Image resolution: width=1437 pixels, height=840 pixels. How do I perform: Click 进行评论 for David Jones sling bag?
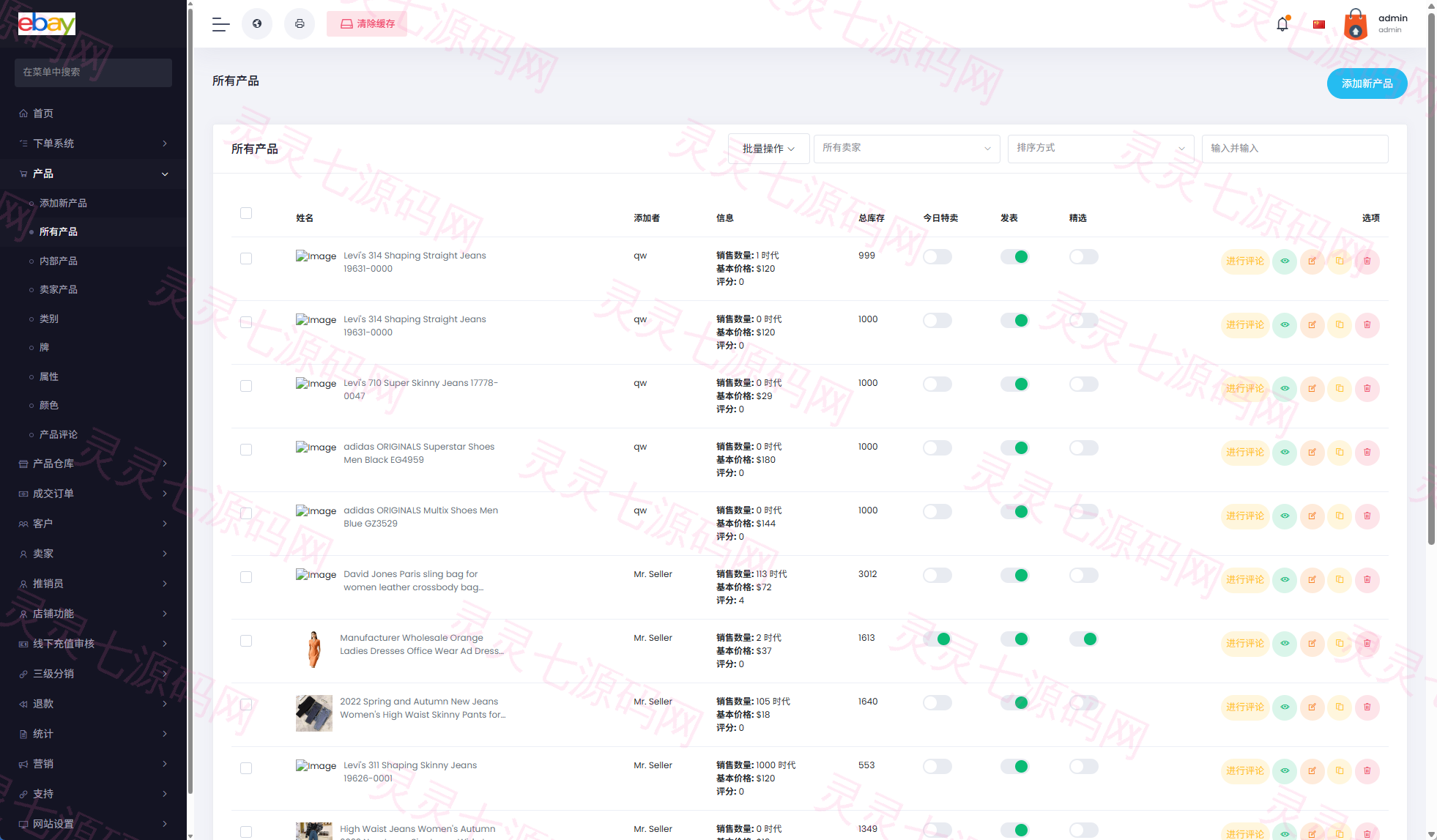[x=1245, y=580]
